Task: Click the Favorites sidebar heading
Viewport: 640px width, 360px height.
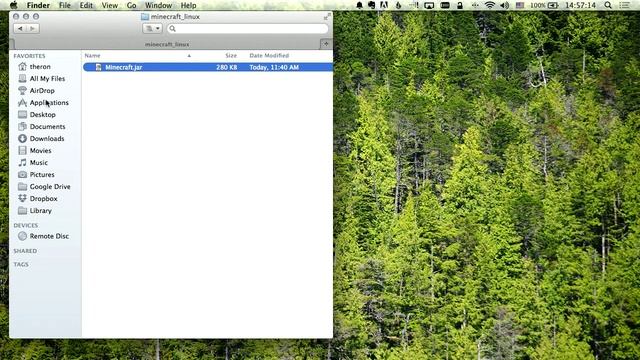Action: [x=29, y=56]
